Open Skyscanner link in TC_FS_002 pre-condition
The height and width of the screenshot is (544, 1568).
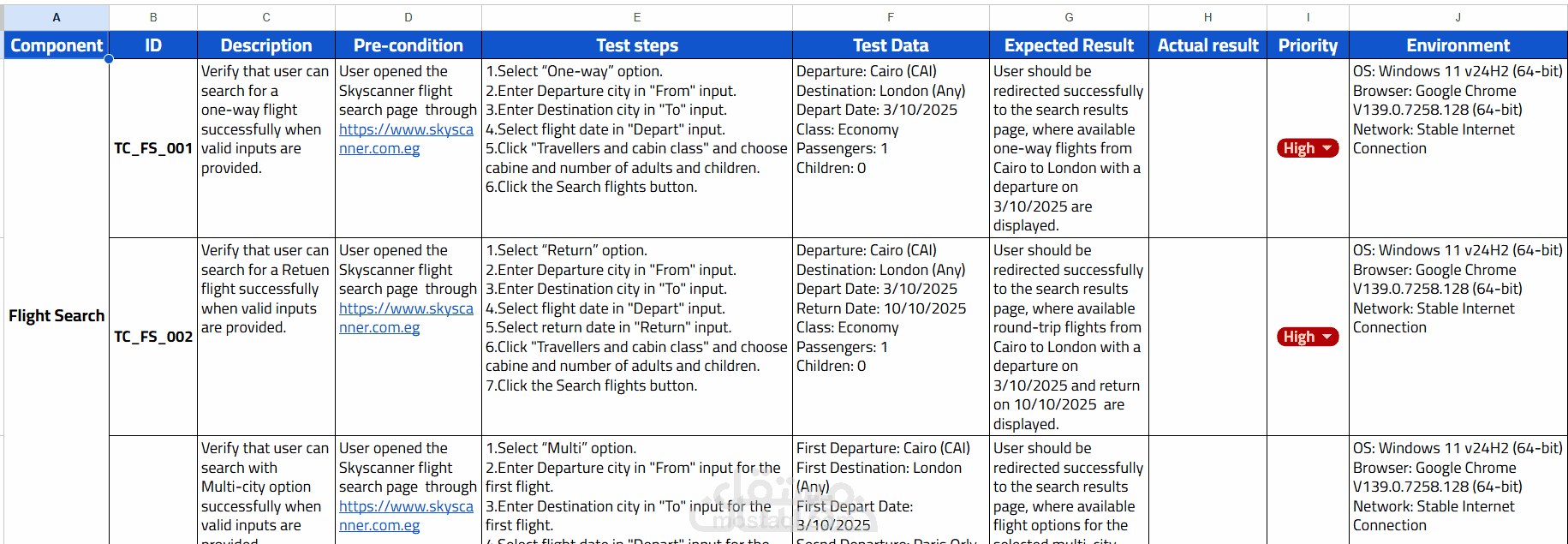tap(406, 318)
